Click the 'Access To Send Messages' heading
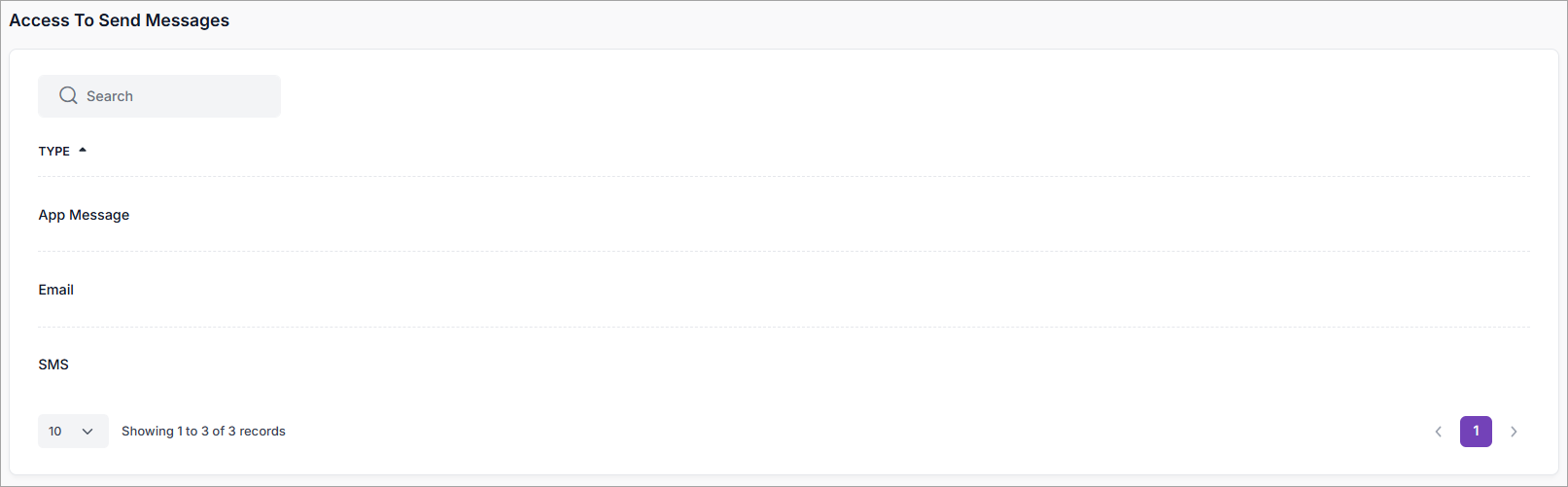Screen dimensions: 1568x487 [x=120, y=20]
